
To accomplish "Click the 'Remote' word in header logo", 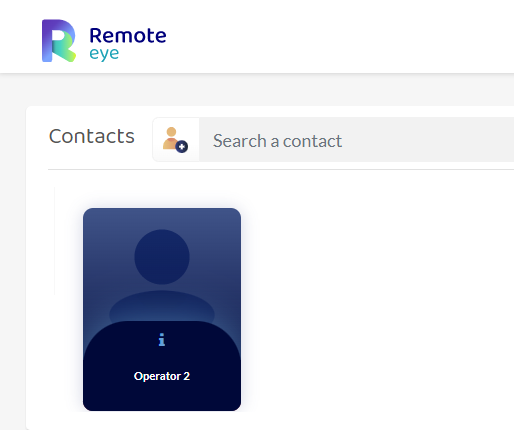I will [128, 35].
